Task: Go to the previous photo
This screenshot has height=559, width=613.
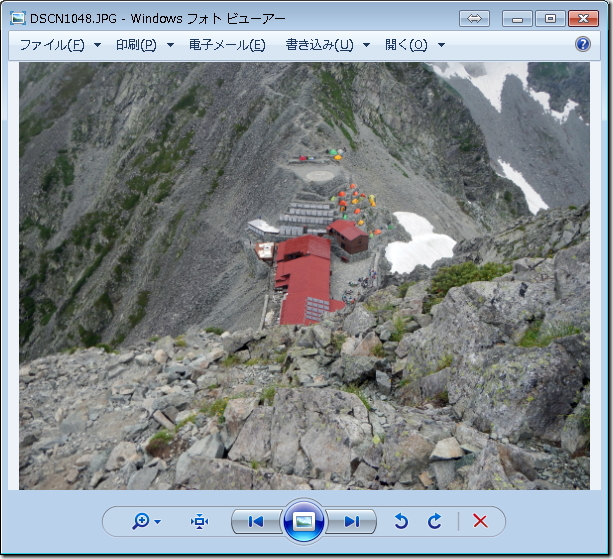Action: coord(256,521)
